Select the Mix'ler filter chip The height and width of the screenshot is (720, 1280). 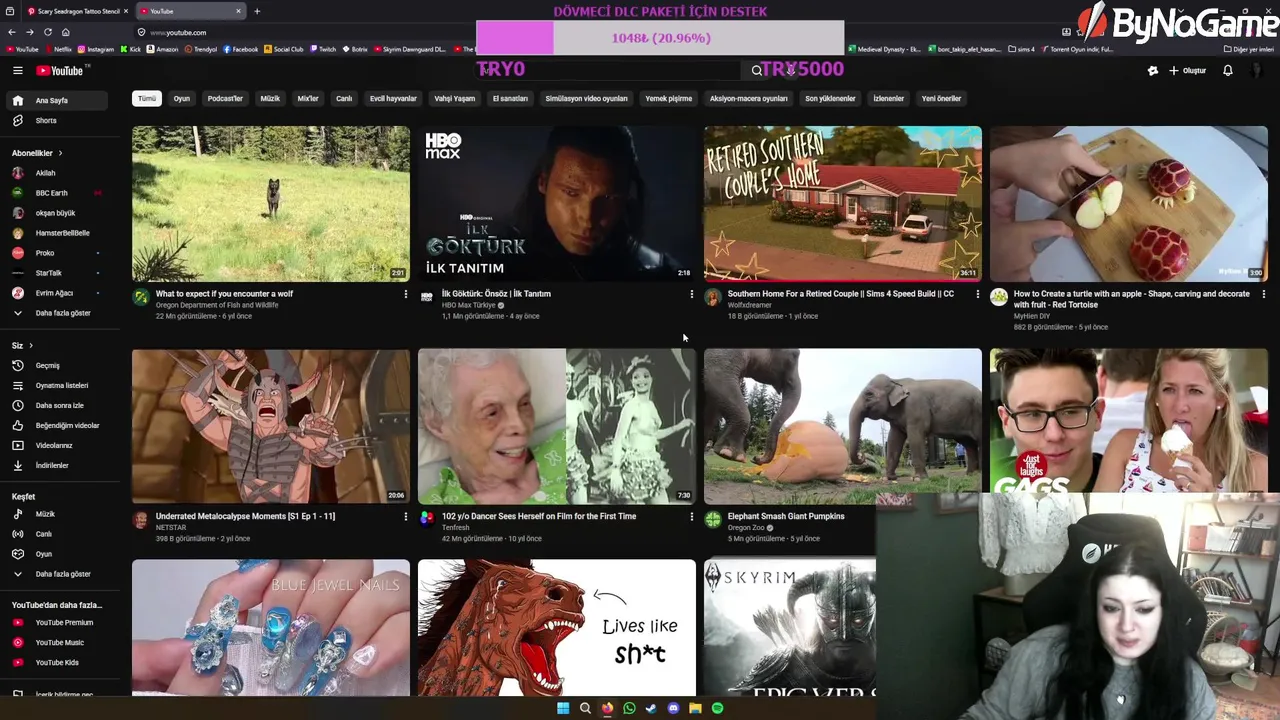pos(308,98)
